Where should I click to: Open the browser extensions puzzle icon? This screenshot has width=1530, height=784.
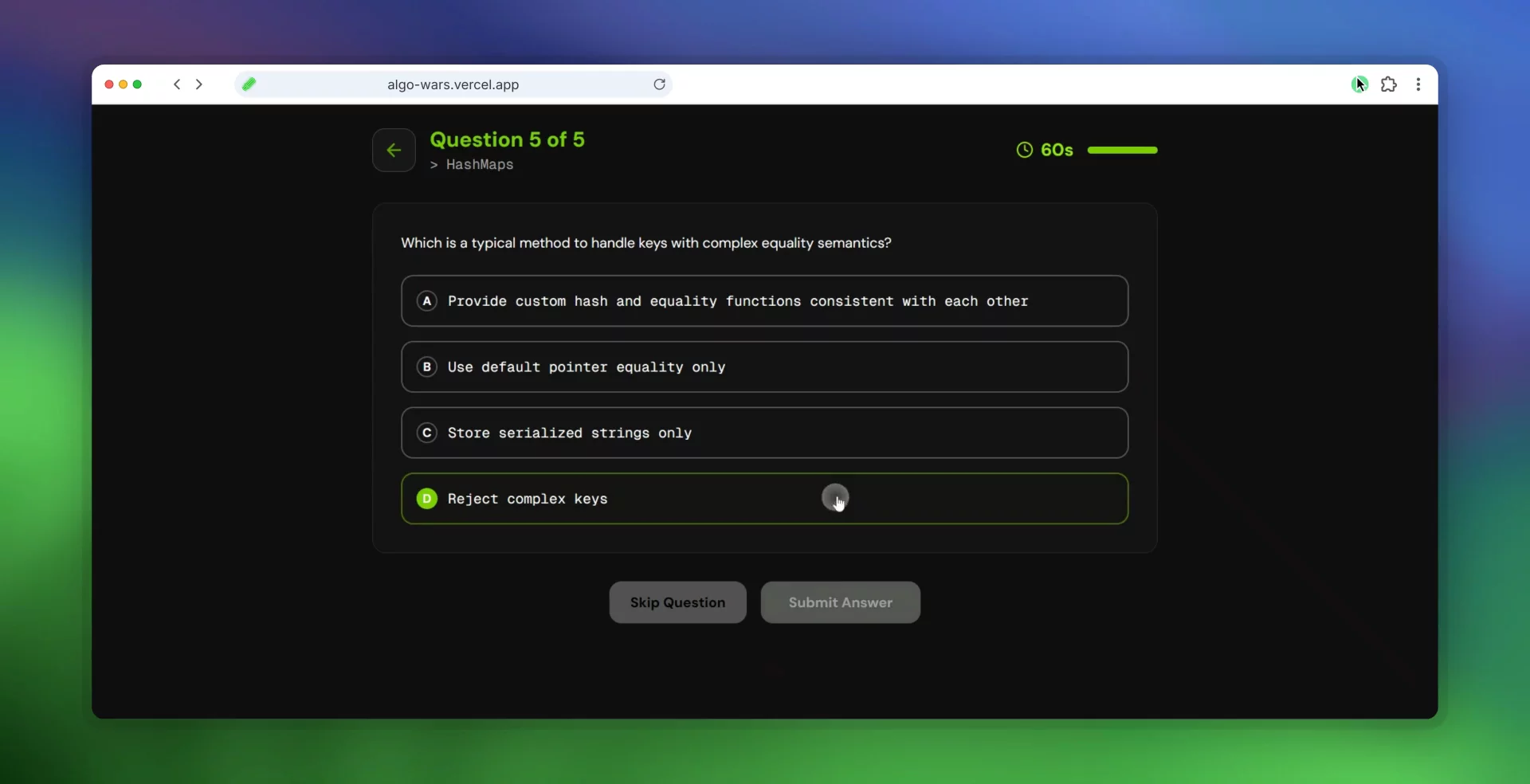[x=1388, y=84]
